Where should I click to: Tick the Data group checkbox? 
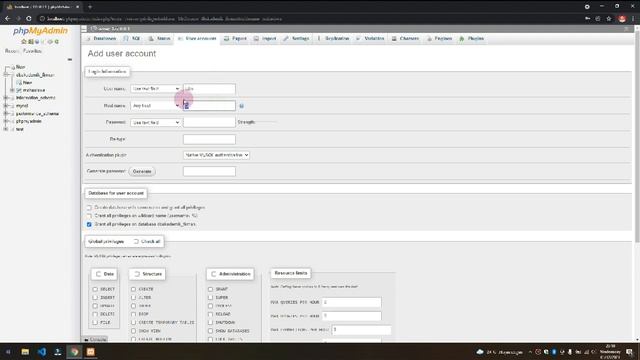coord(98,274)
